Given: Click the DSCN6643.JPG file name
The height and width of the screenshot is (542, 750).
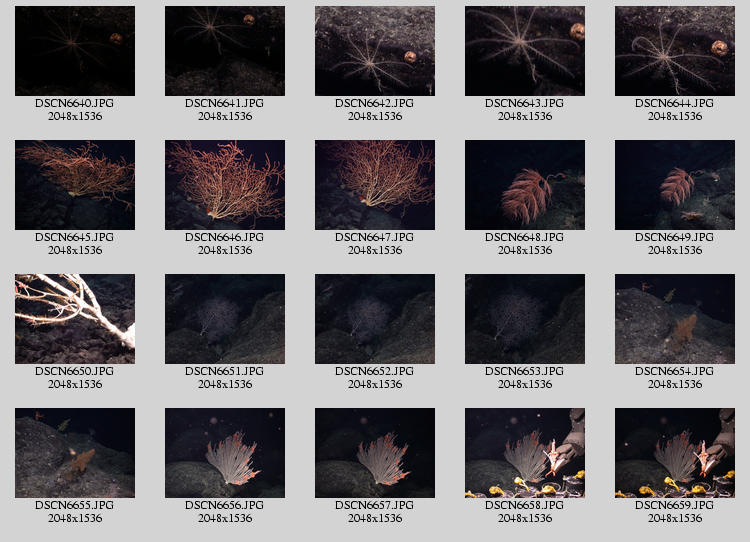Looking at the screenshot, I should (x=524, y=103).
